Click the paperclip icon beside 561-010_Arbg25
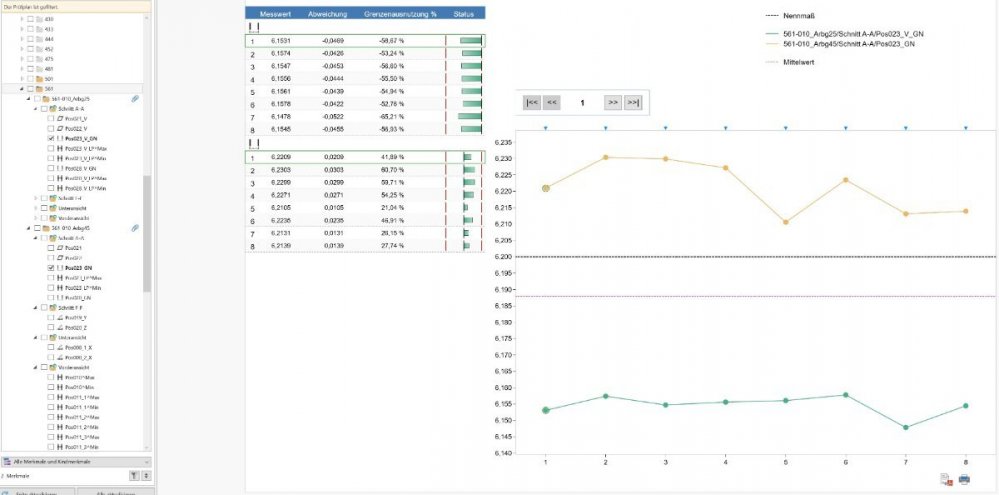The height and width of the screenshot is (495, 999). pos(134,99)
